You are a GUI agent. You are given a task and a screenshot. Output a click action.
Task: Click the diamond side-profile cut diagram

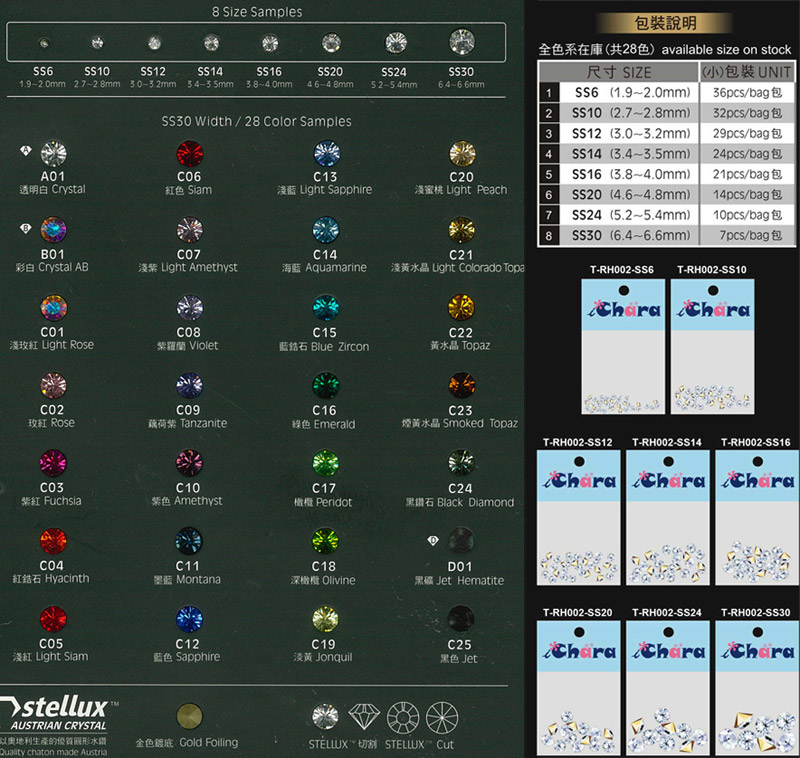[364, 717]
